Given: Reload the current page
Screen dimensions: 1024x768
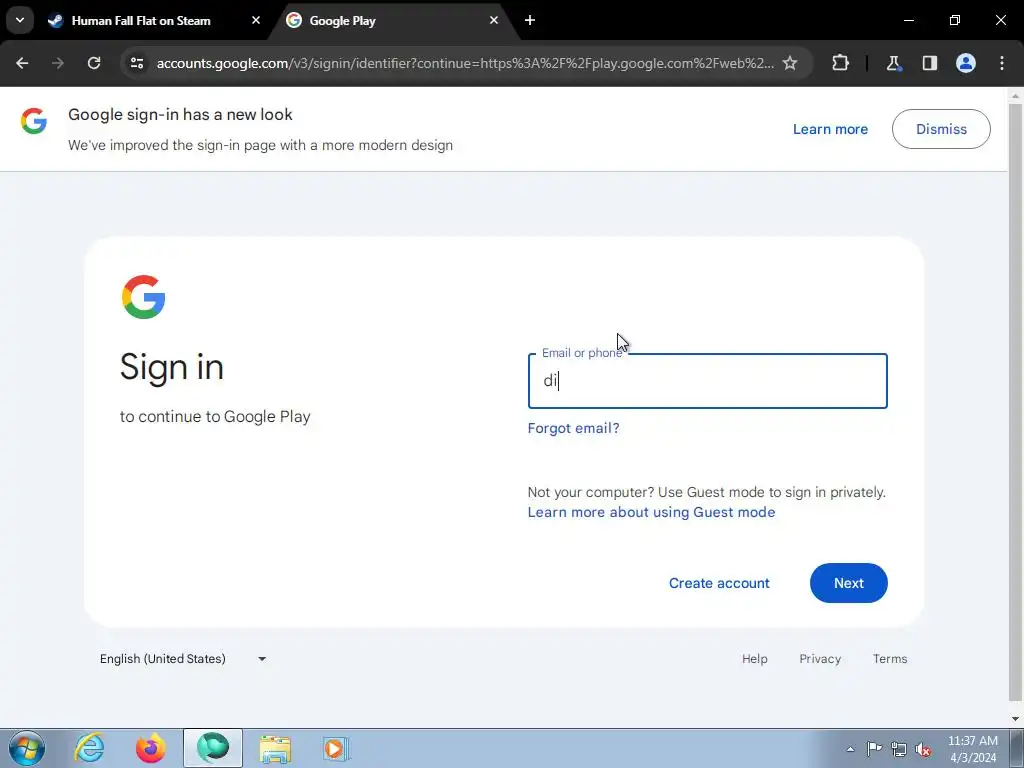Looking at the screenshot, I should point(94,63).
